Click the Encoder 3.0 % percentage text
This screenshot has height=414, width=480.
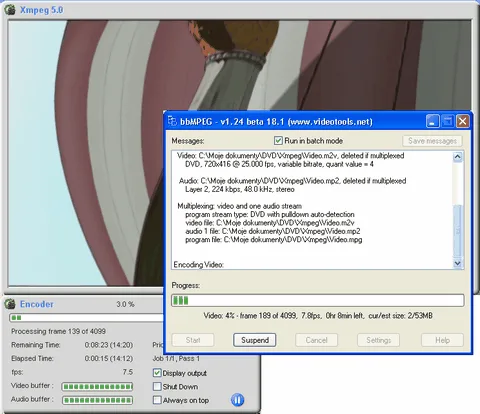(125, 304)
